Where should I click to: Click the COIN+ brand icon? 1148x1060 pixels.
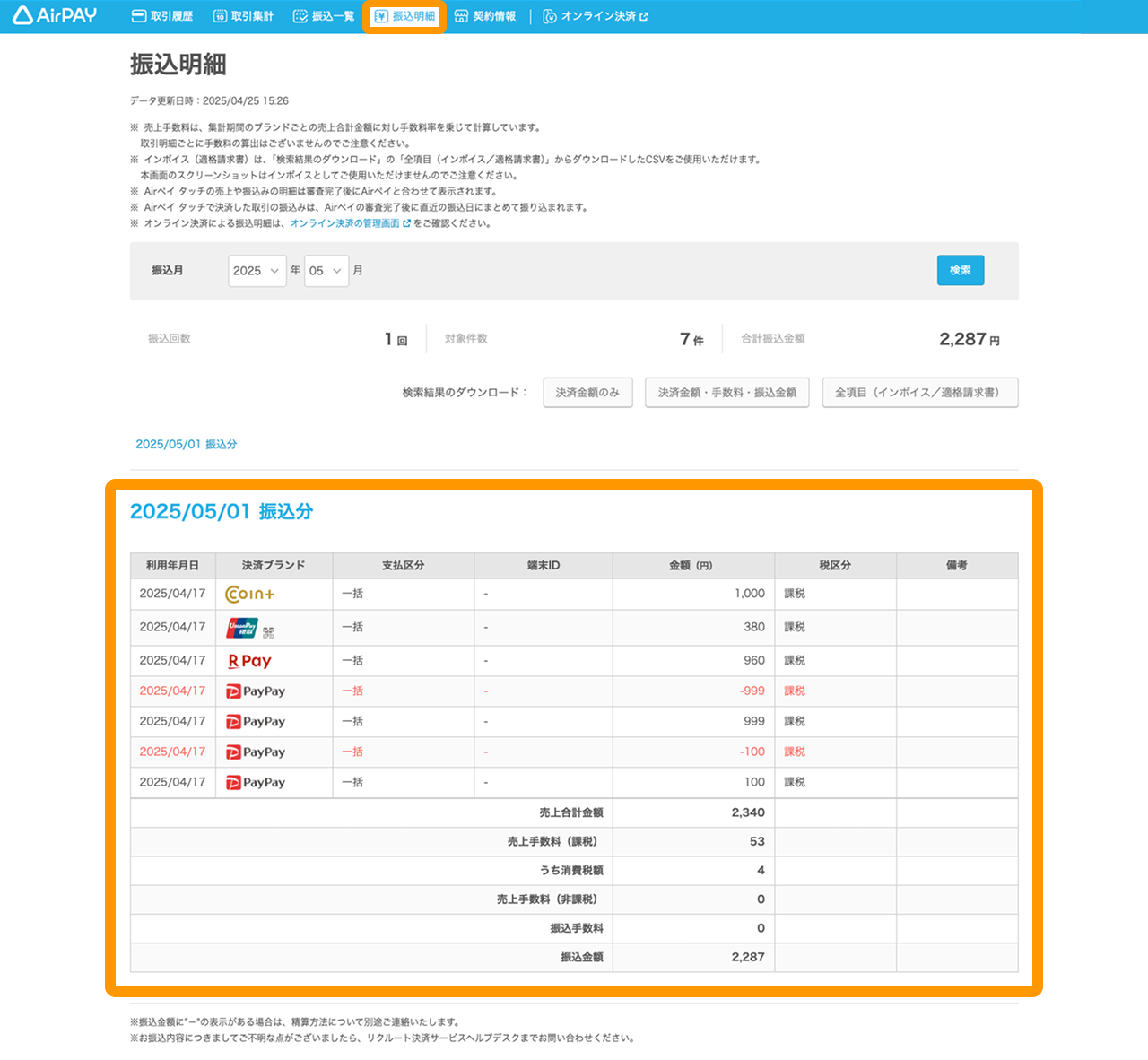[249, 594]
